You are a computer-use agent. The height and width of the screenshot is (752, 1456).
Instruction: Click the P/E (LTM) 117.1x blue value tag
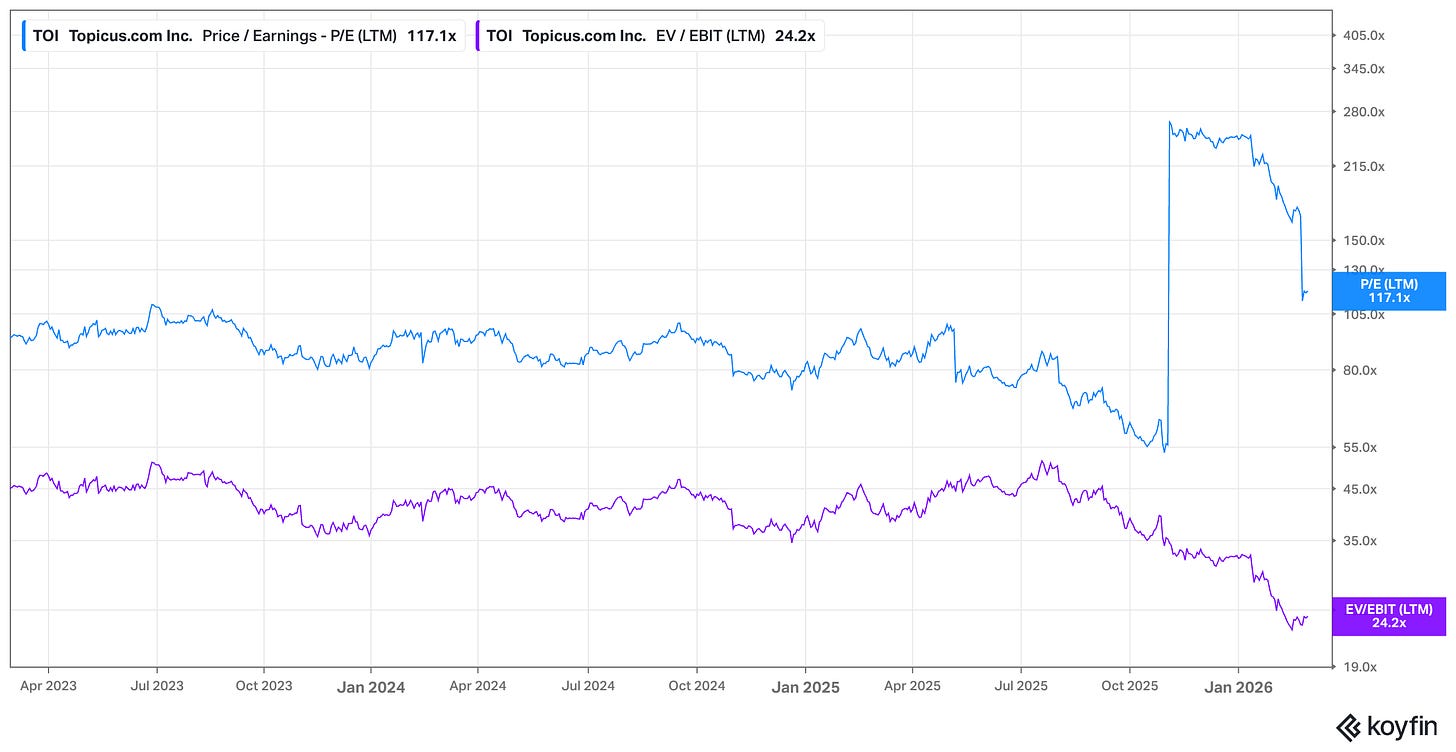[1389, 291]
